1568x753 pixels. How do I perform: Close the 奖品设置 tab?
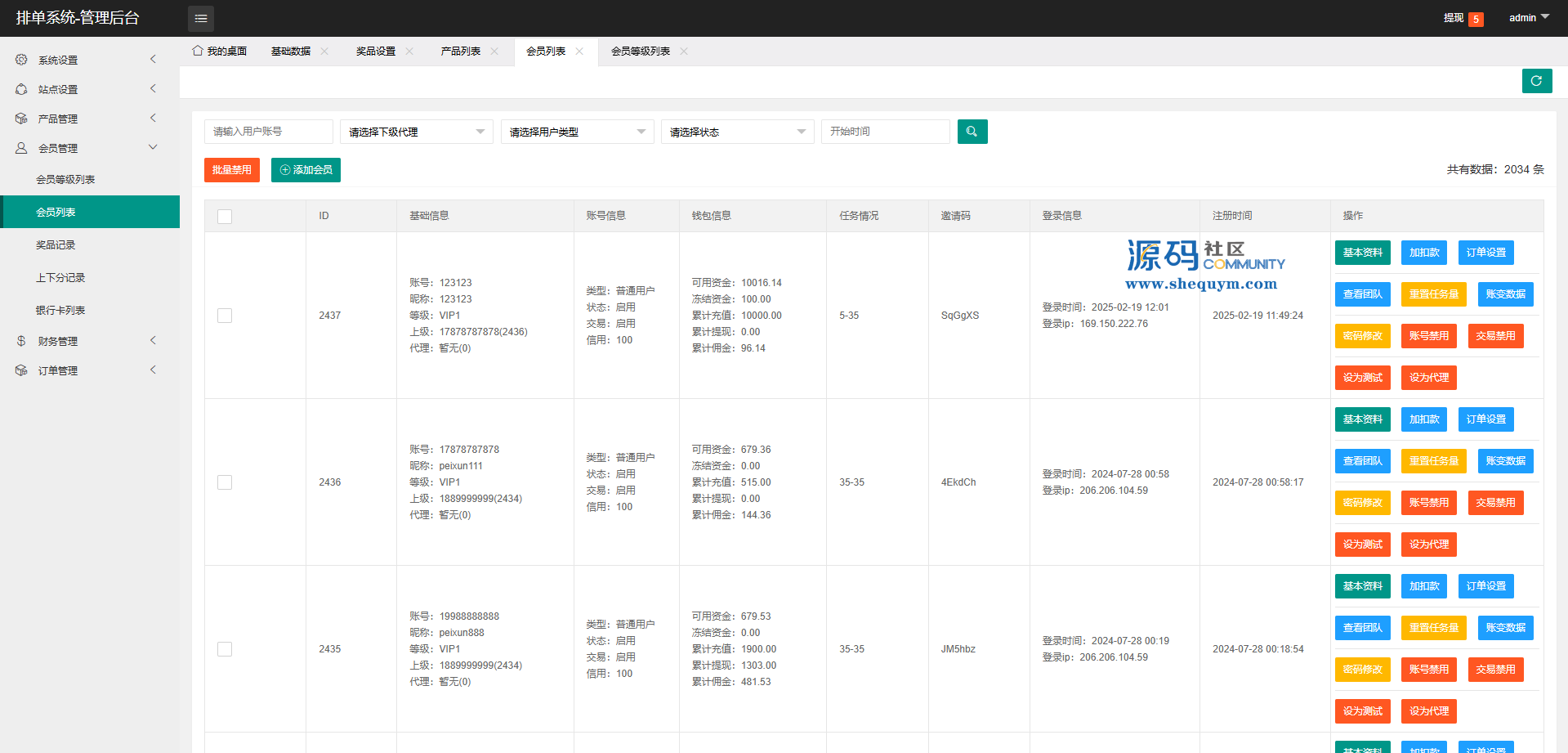(409, 51)
